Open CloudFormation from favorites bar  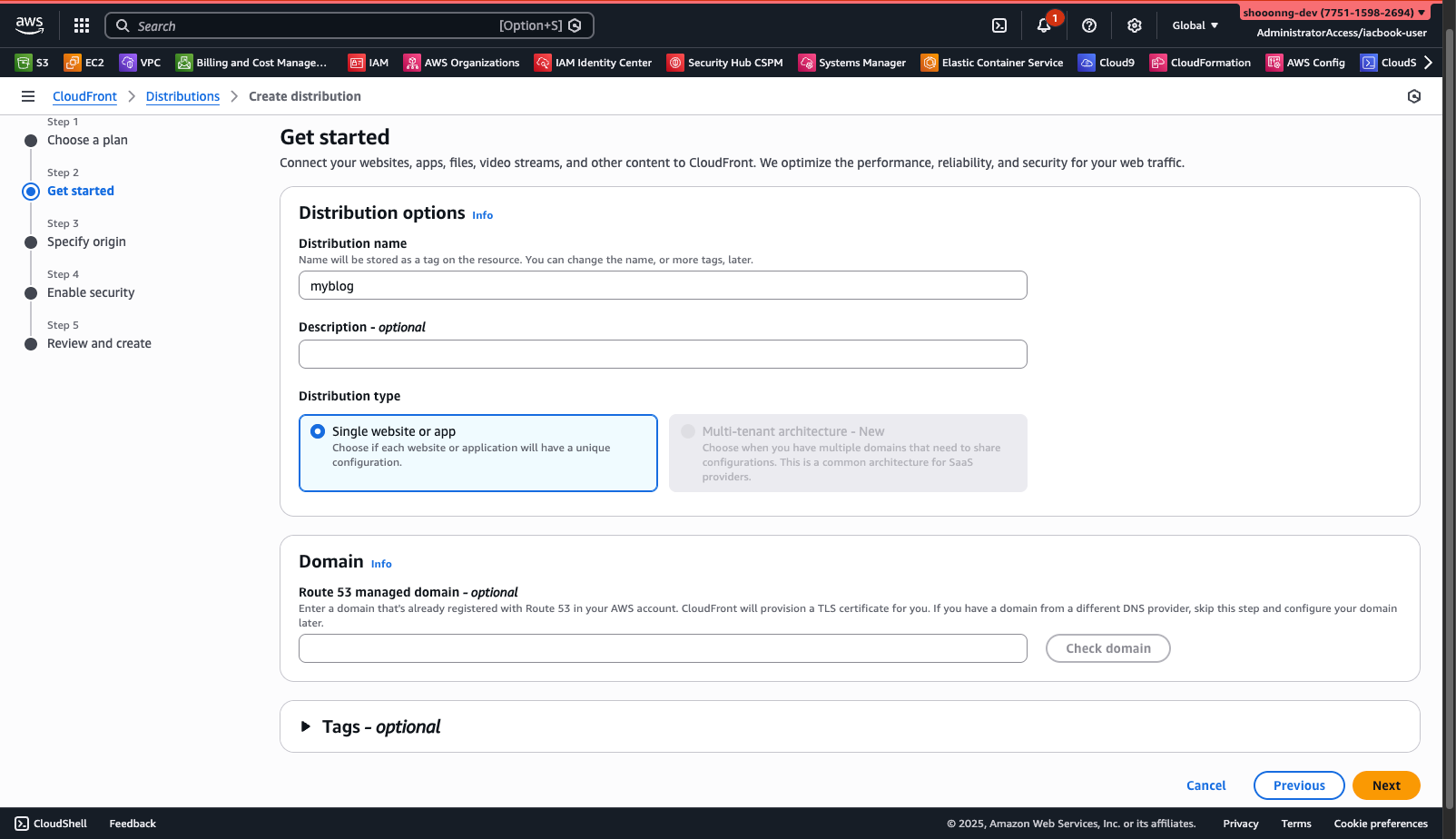[x=1201, y=63]
